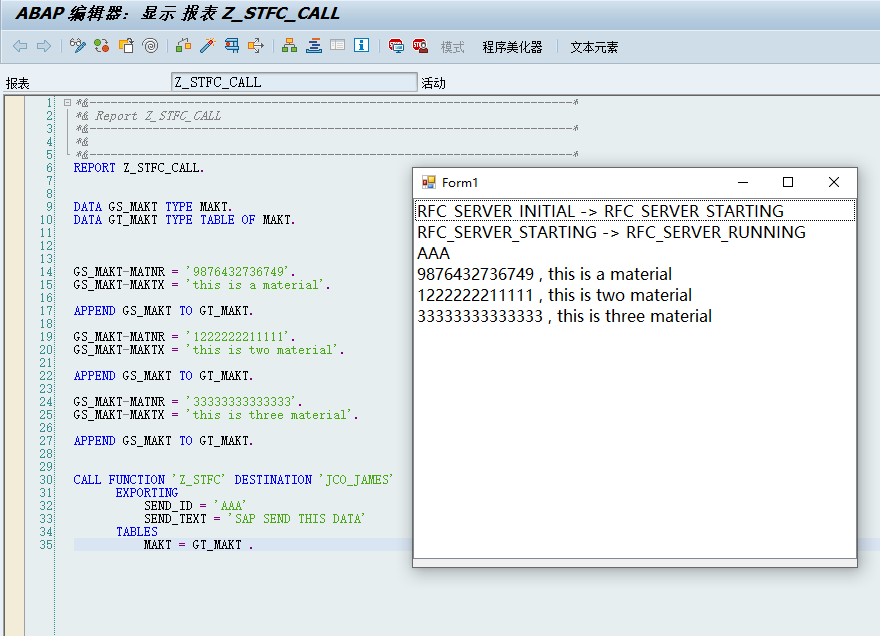880x636 pixels.
Task: Collapse the comment block at line 1
Action: tap(65, 102)
